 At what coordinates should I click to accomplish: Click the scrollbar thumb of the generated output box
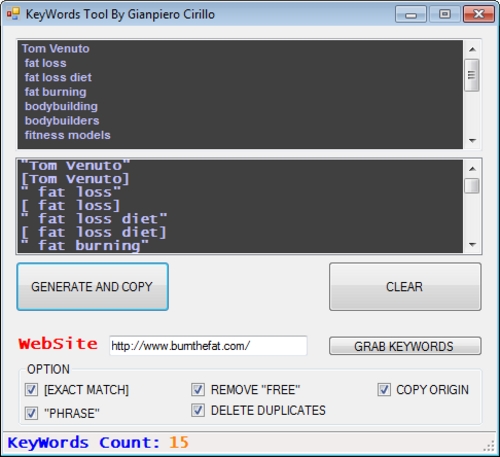tap(472, 186)
